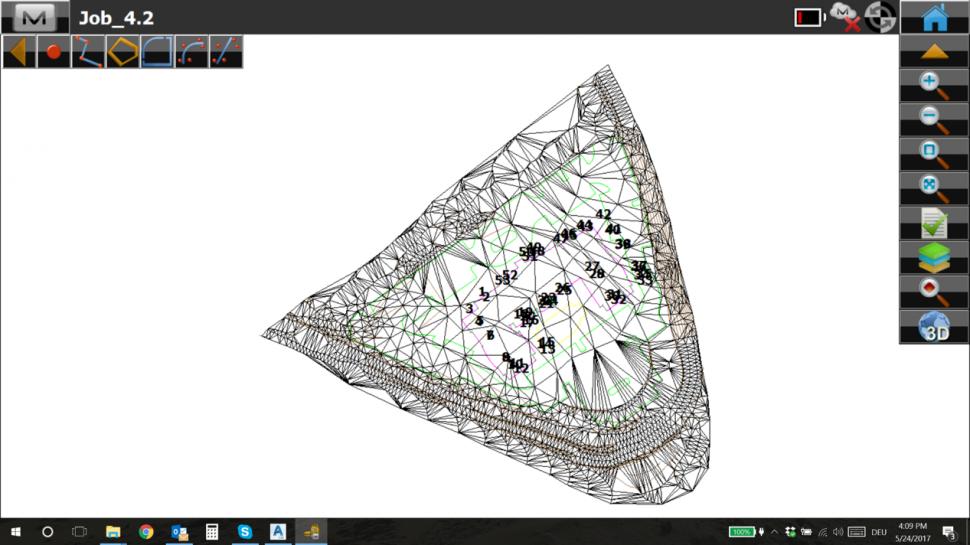
Task: Switch to 3D view
Action: pyautogui.click(x=934, y=327)
